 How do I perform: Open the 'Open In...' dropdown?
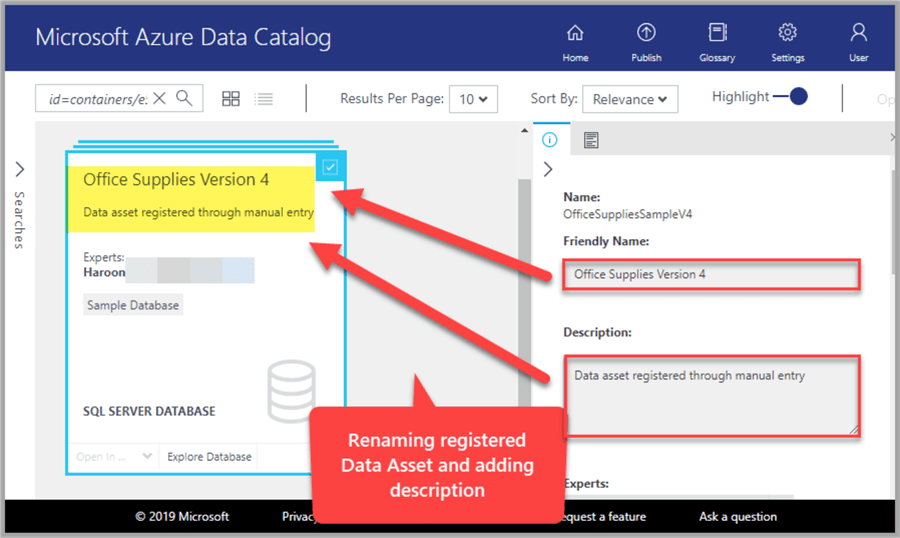click(x=114, y=456)
